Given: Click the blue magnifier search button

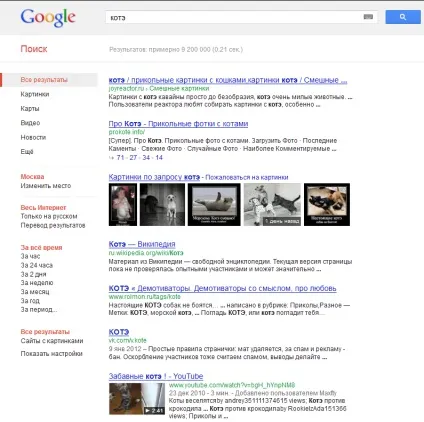Looking at the screenshot, I should pyautogui.click(x=403, y=17).
